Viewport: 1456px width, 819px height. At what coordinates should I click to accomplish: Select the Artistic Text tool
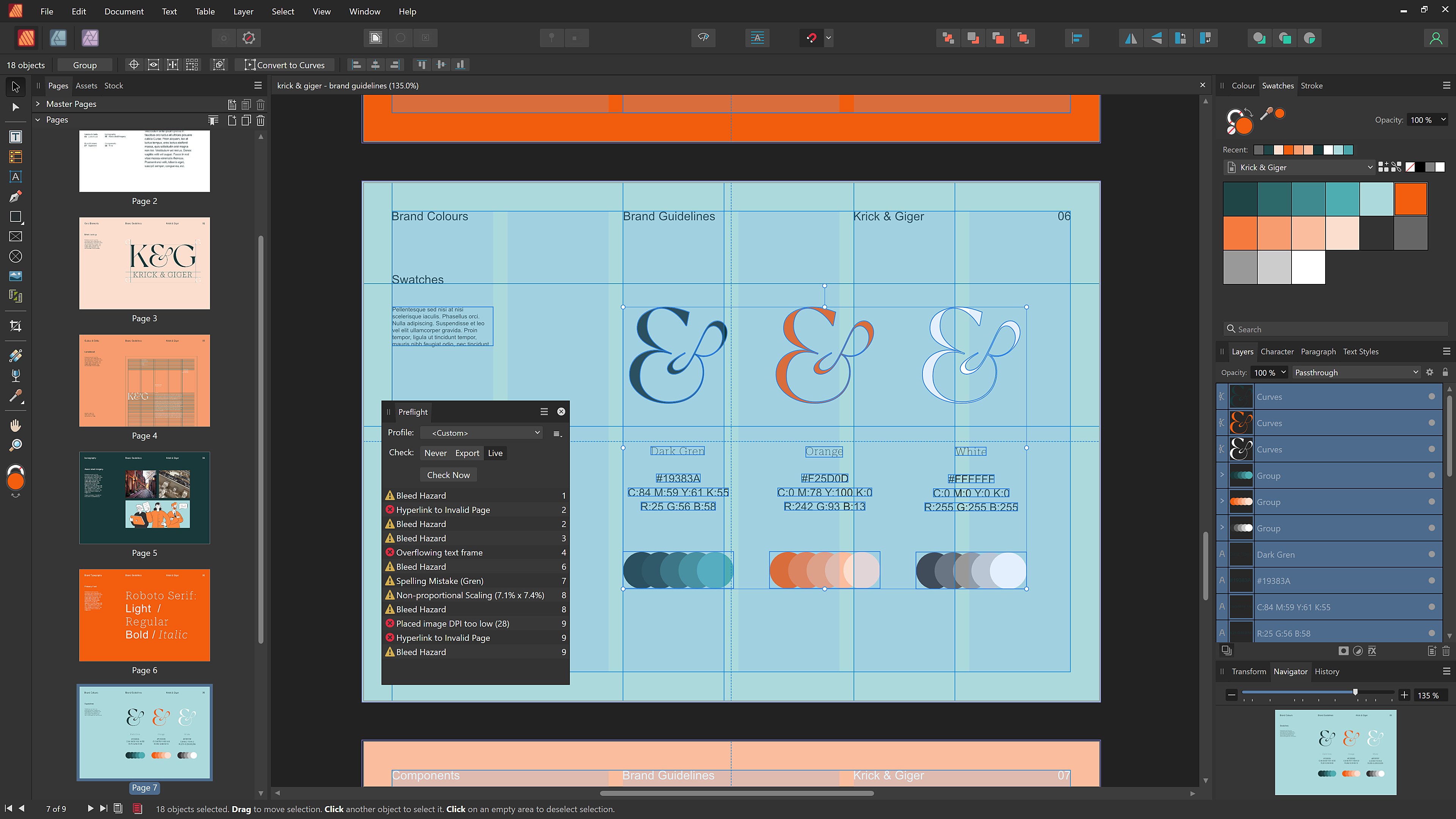[15, 177]
